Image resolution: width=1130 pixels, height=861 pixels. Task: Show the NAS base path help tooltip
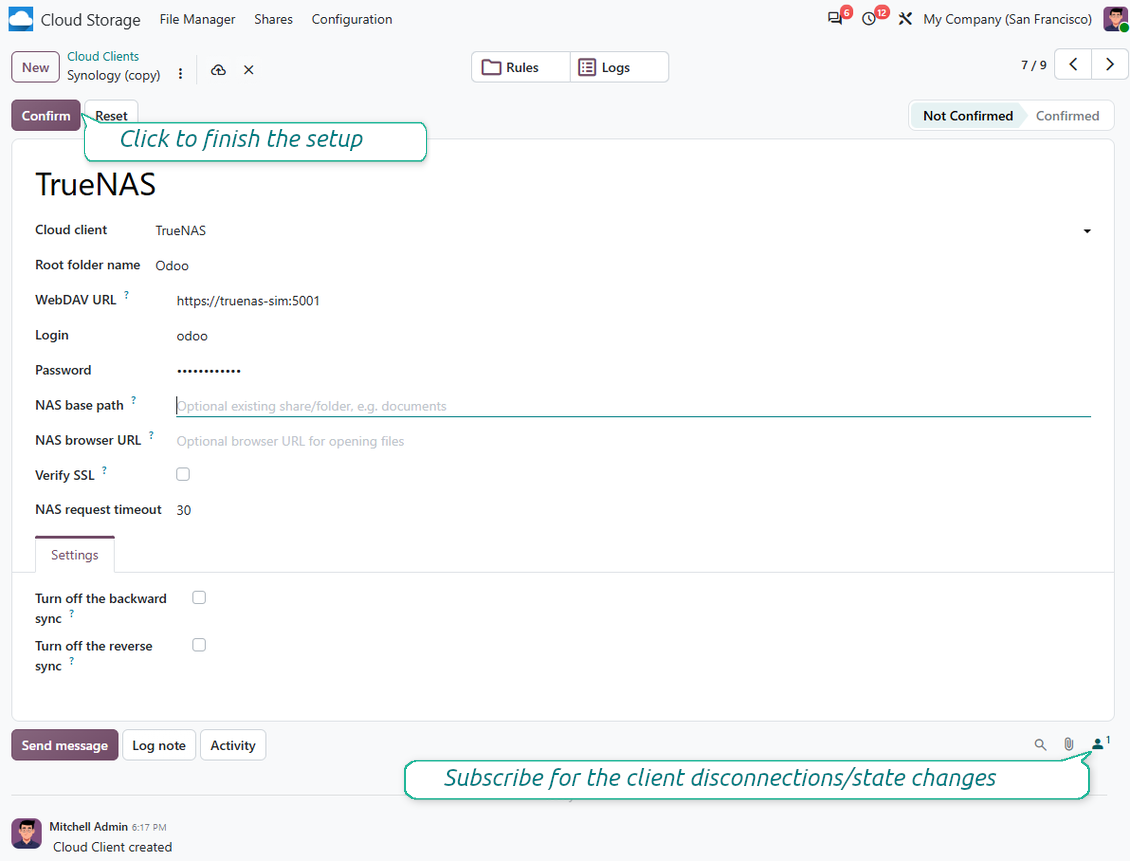[133, 400]
